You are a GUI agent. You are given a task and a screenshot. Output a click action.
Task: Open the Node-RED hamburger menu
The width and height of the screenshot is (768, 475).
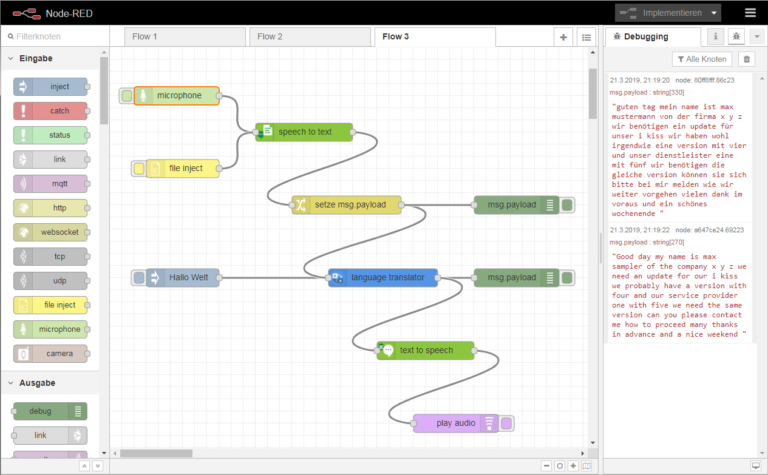[750, 13]
